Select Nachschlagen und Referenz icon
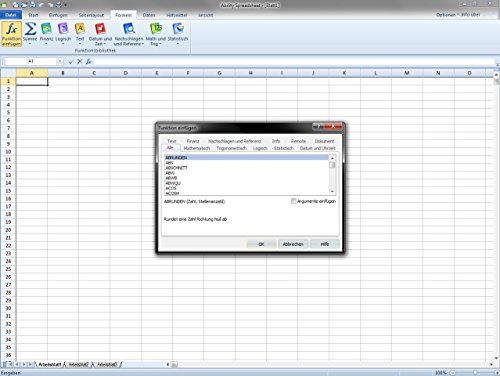 pyautogui.click(x=129, y=29)
